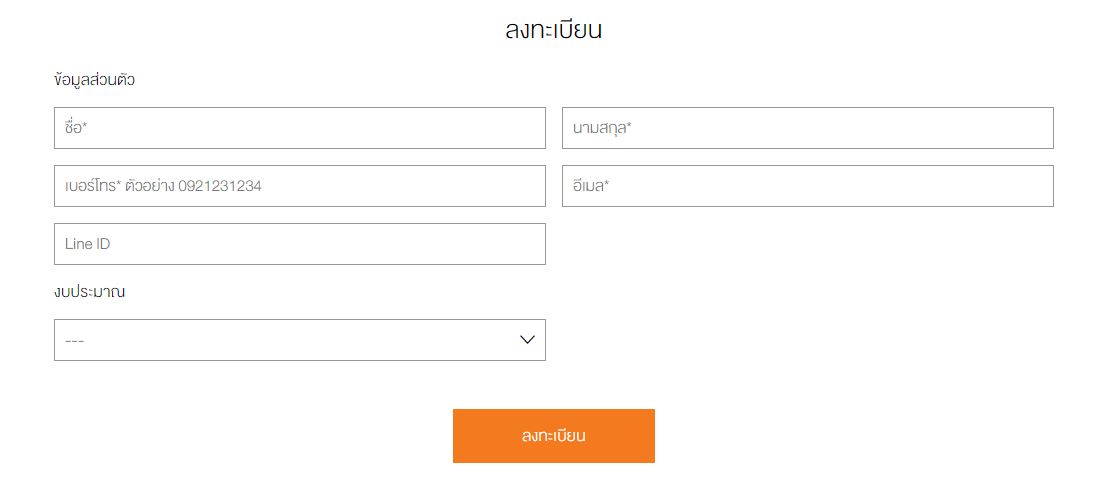This screenshot has height=481, width=1105.
Task: Focus the เบอร์โทร phone number field
Action: 300,186
